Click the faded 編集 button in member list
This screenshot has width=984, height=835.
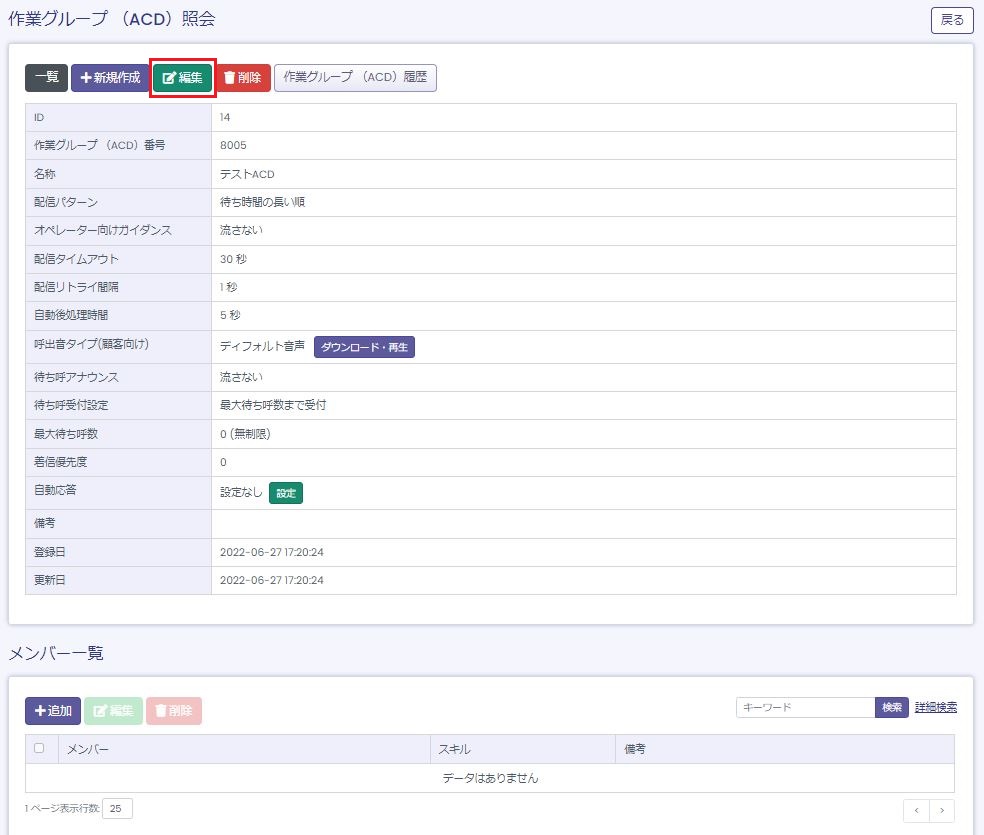tap(113, 711)
